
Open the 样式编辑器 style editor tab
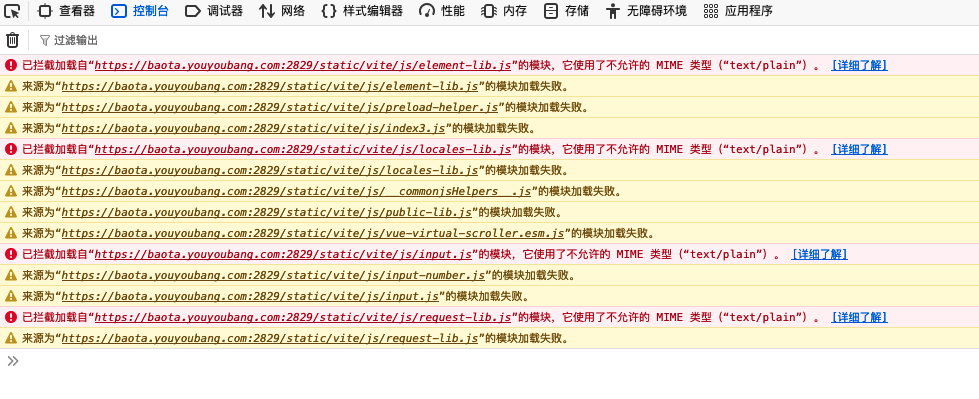click(x=362, y=11)
